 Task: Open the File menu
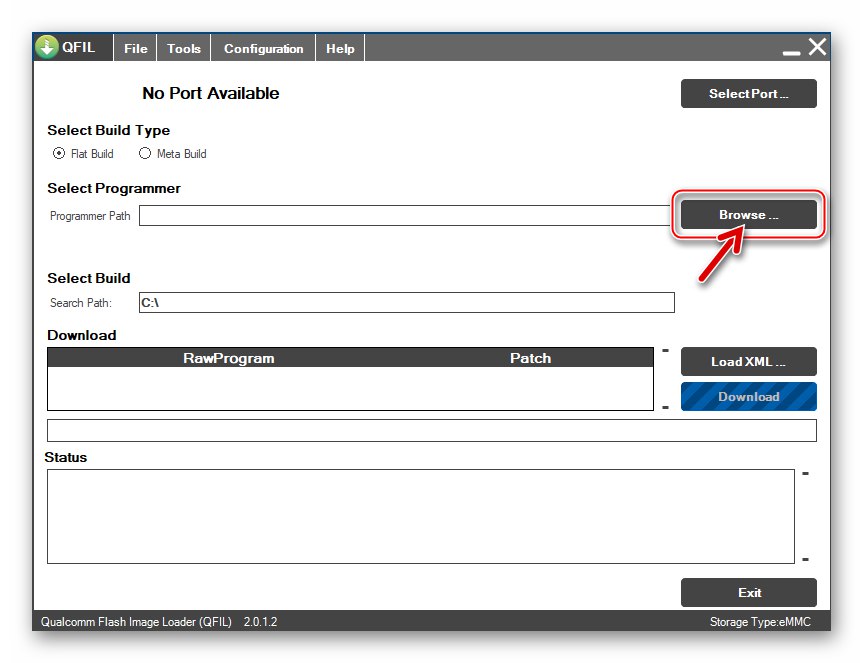[x=135, y=48]
